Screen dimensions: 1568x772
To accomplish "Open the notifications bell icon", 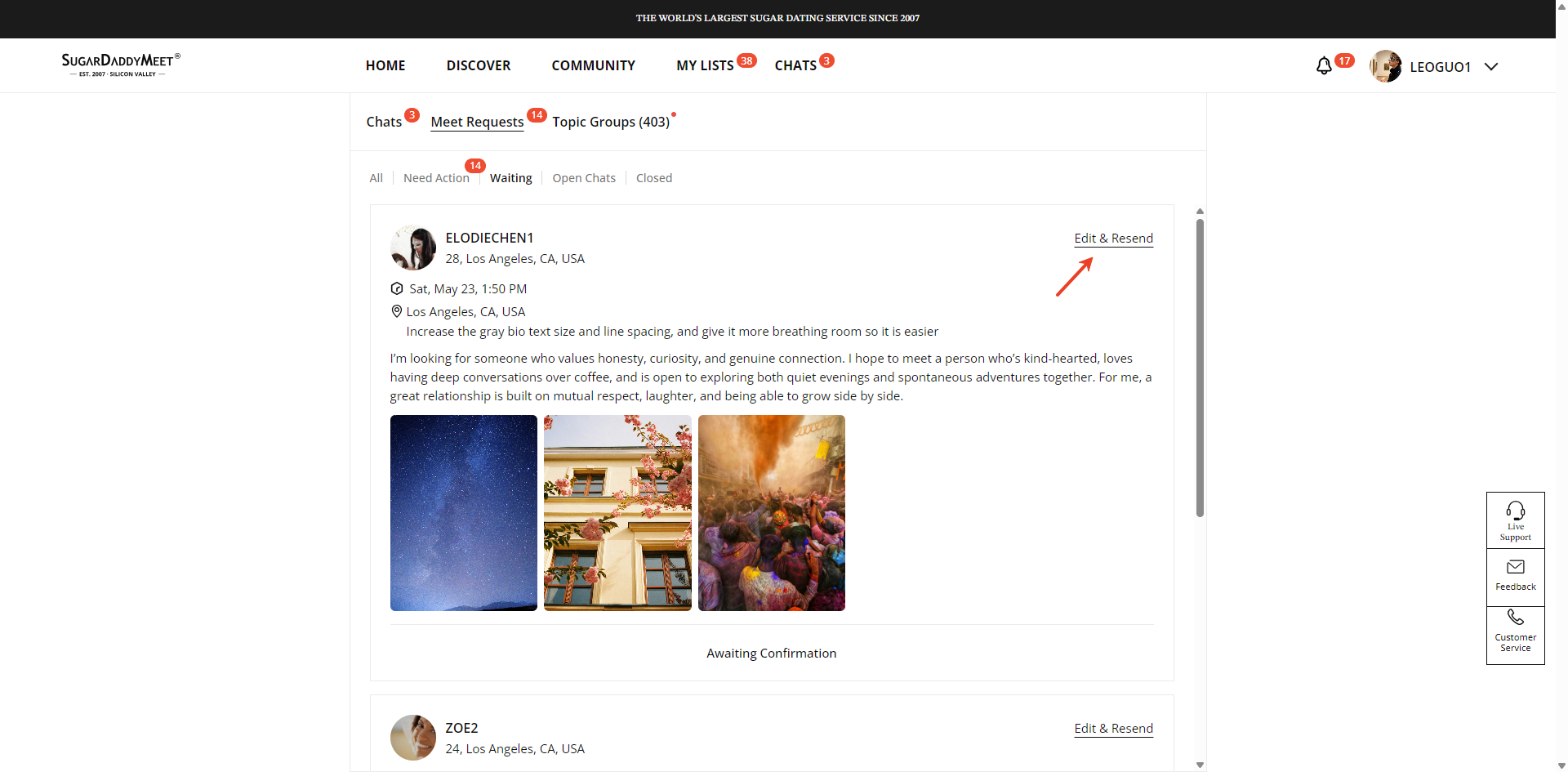I will (1324, 66).
